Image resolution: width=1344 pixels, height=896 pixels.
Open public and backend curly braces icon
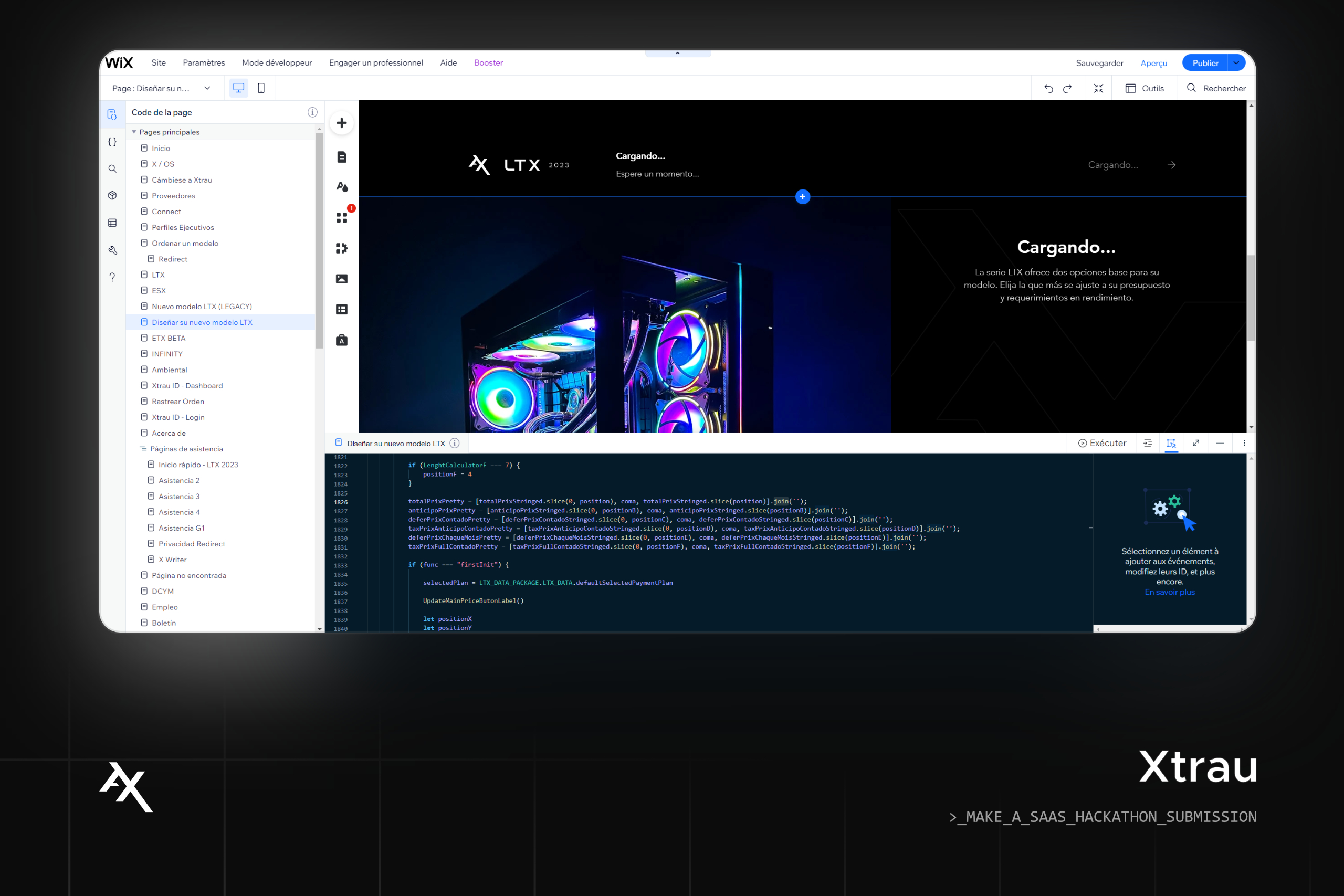112,142
